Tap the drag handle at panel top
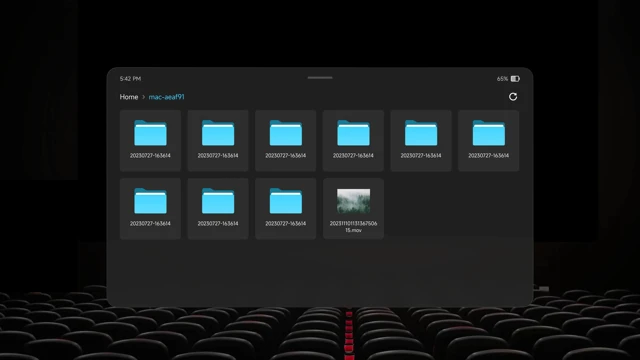 point(320,78)
